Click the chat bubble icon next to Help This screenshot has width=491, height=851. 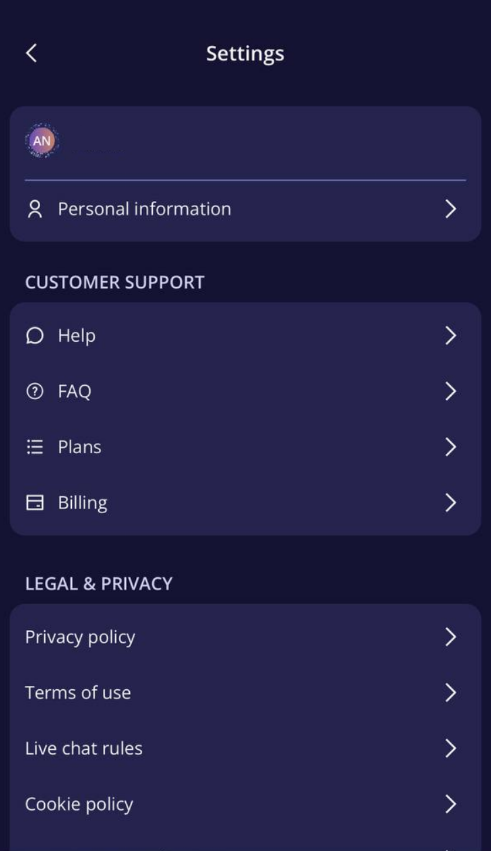coord(35,336)
